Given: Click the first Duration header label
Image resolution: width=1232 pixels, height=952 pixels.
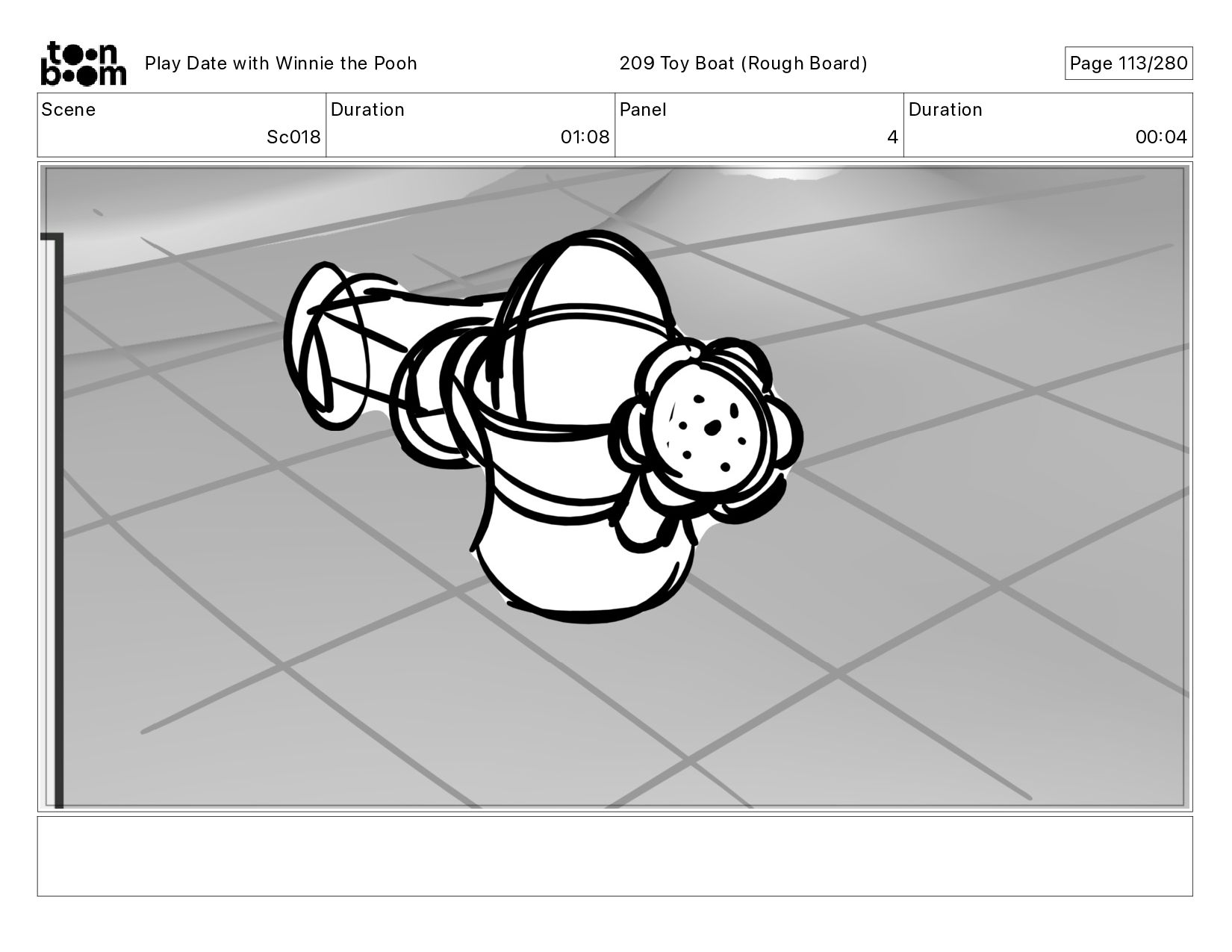Looking at the screenshot, I should click(367, 110).
